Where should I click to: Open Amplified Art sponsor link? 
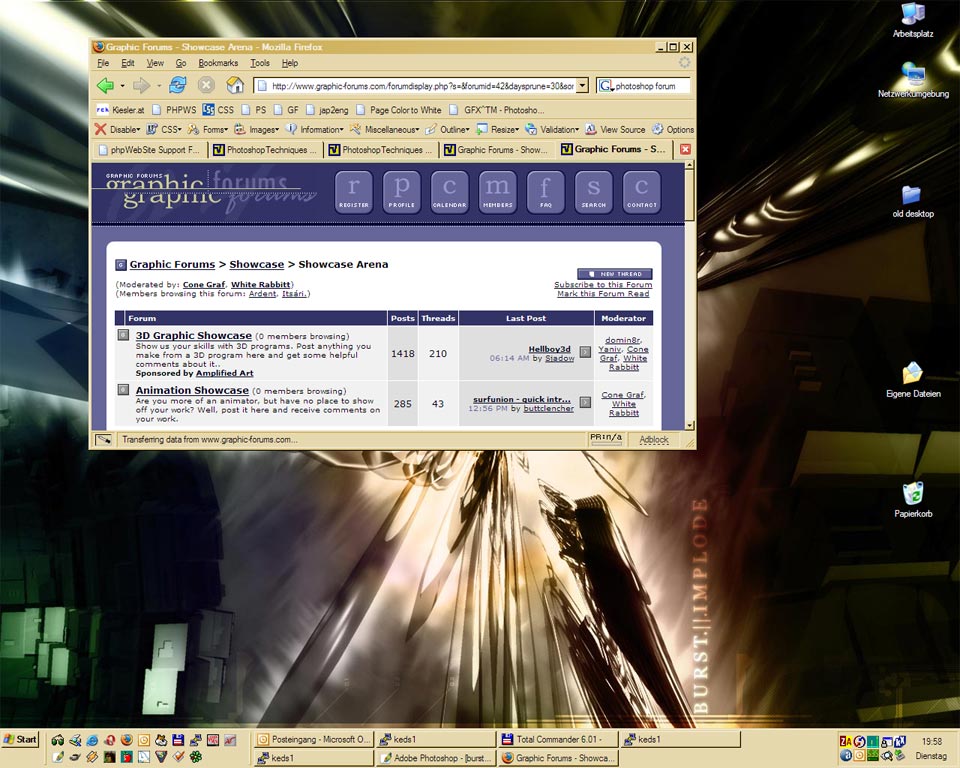coord(225,373)
